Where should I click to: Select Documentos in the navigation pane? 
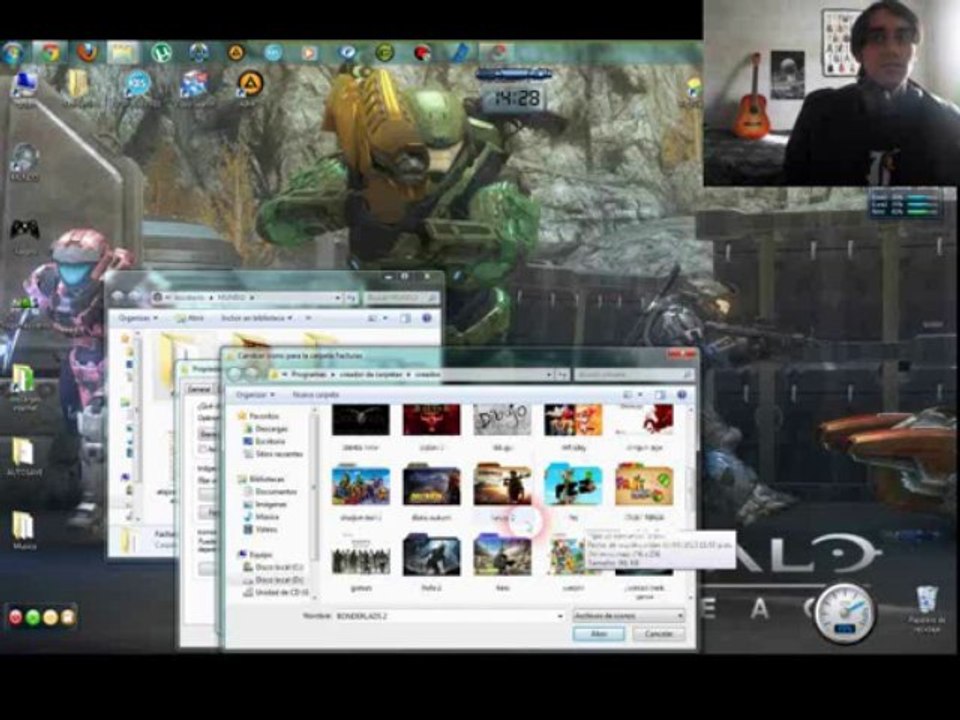[x=271, y=492]
